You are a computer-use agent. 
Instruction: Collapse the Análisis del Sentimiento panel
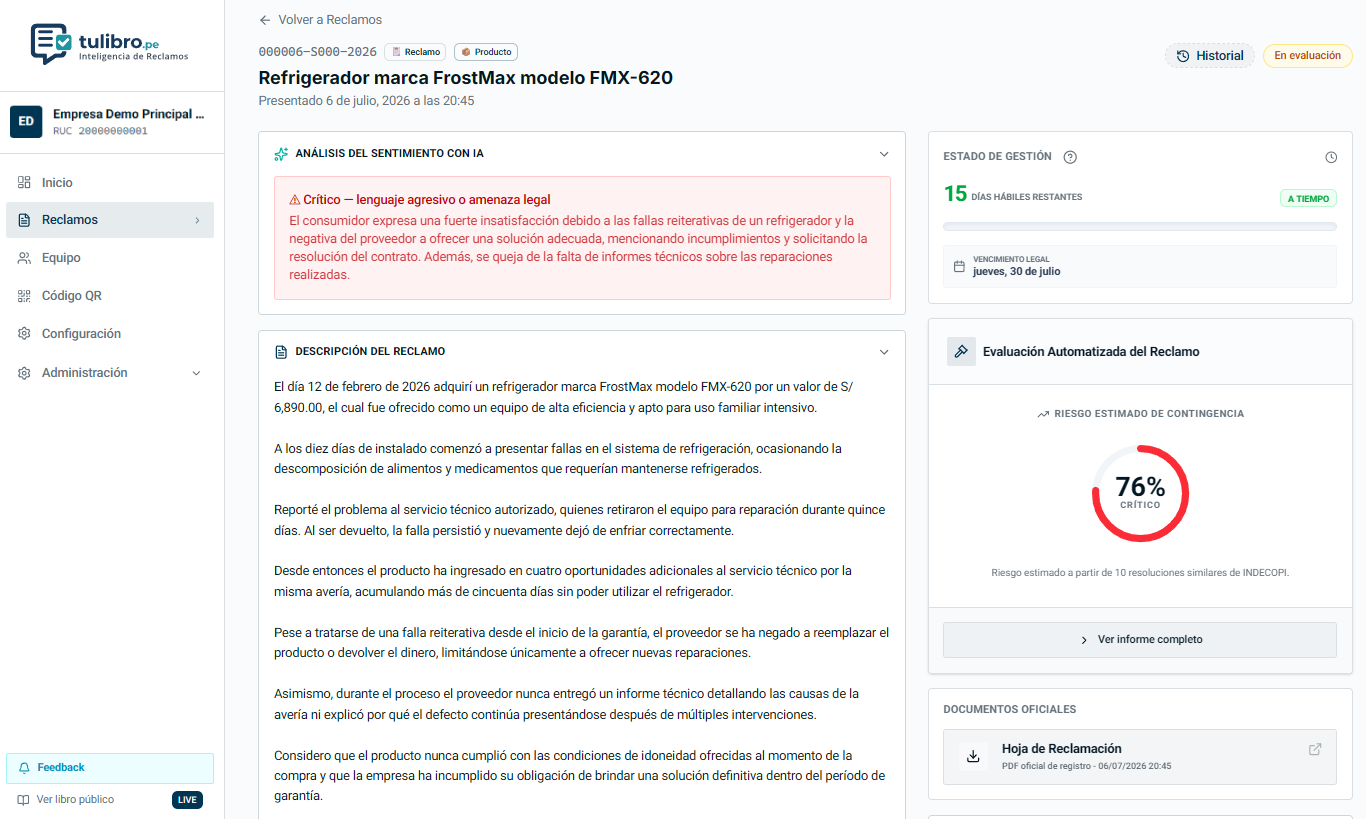click(x=884, y=154)
